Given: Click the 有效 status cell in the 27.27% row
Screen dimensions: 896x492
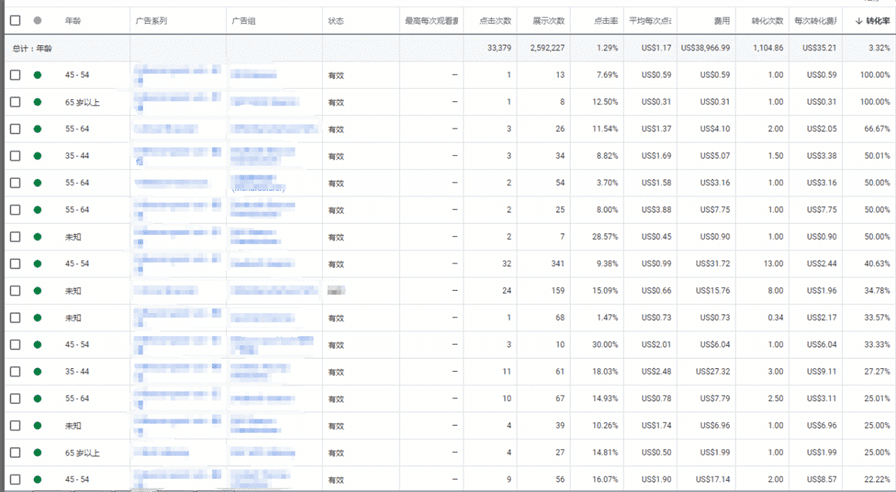Looking at the screenshot, I should pos(336,372).
